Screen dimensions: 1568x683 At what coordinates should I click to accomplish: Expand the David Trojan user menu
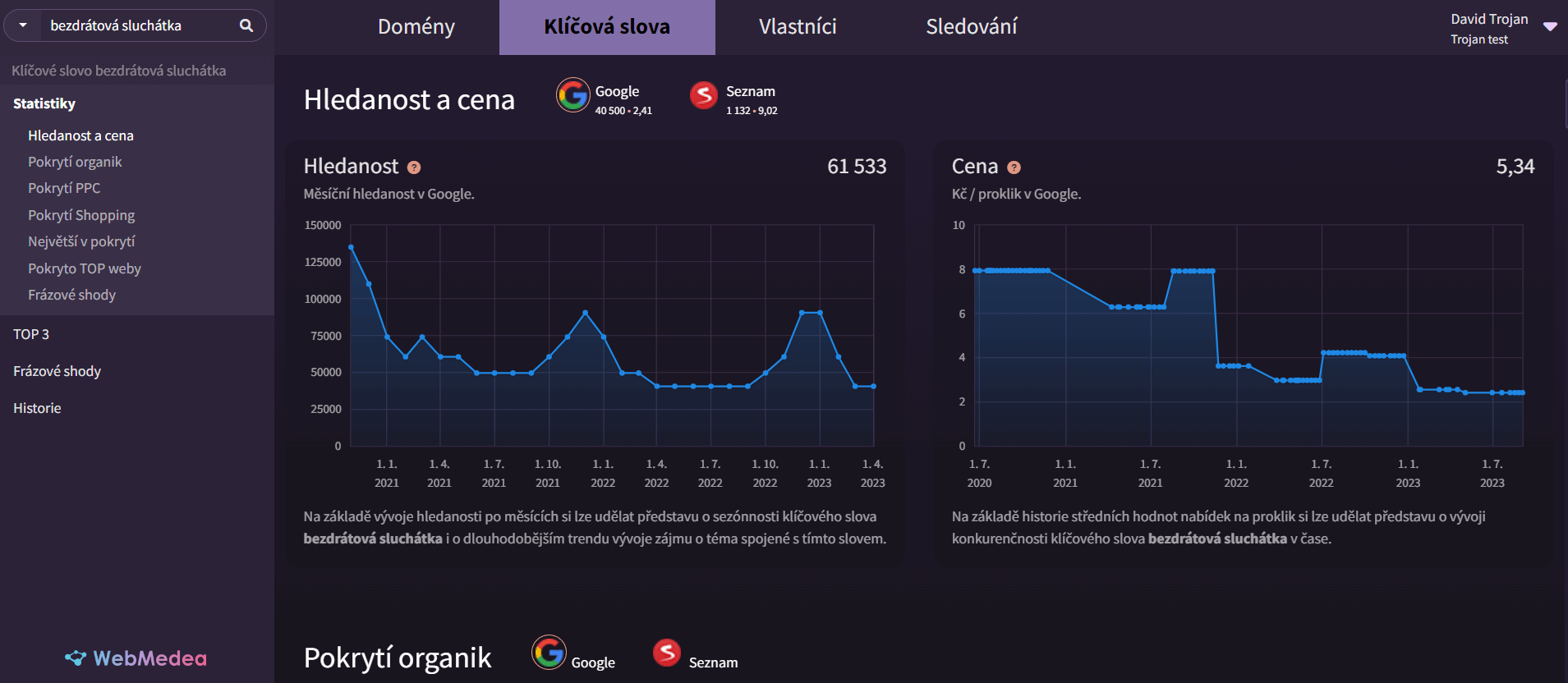click(1550, 27)
